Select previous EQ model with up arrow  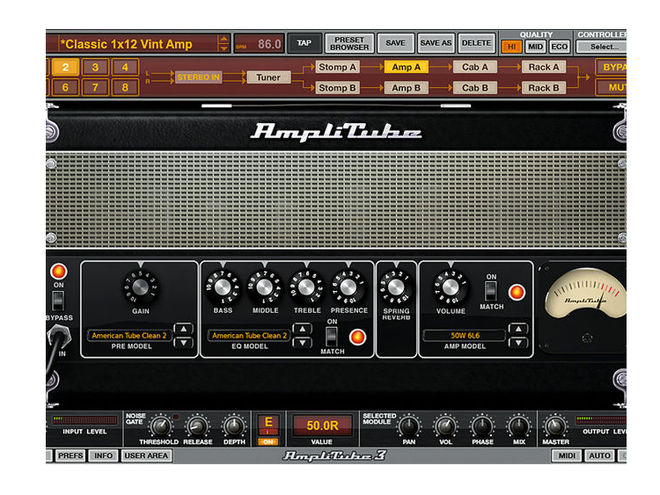[x=303, y=329]
